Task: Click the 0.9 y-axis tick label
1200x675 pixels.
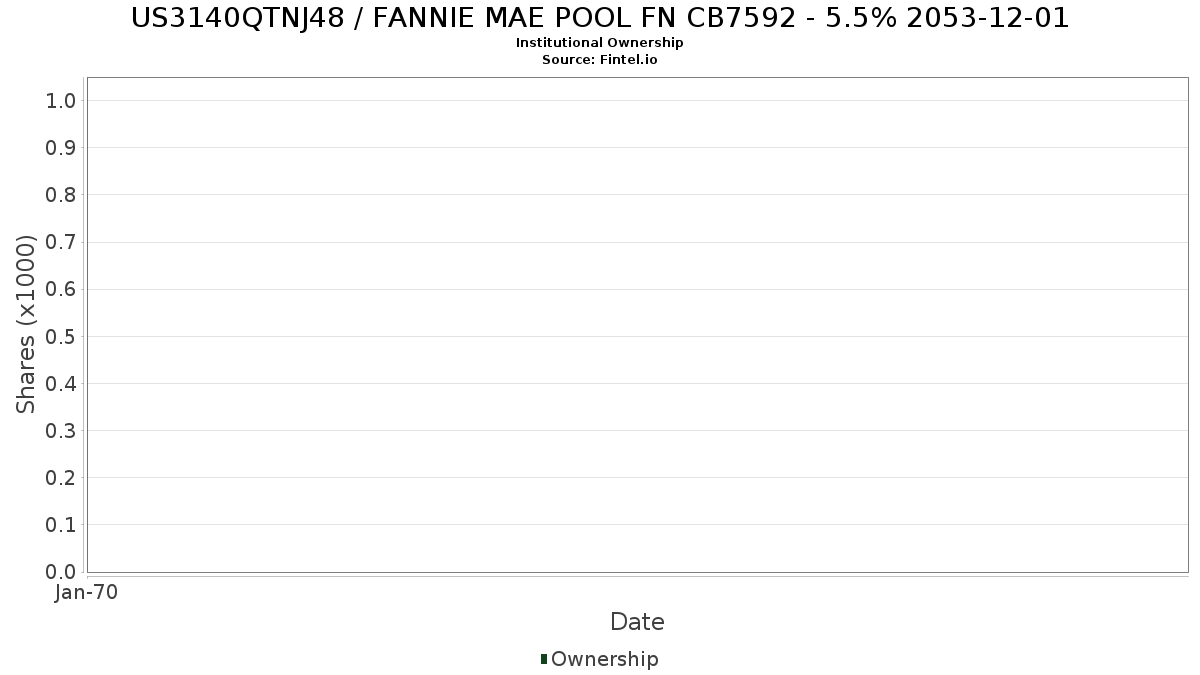Action: 61,147
